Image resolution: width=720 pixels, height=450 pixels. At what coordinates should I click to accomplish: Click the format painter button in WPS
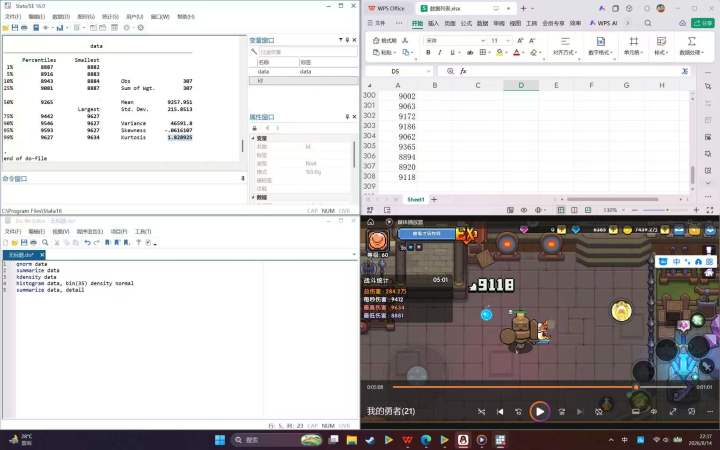385,40
